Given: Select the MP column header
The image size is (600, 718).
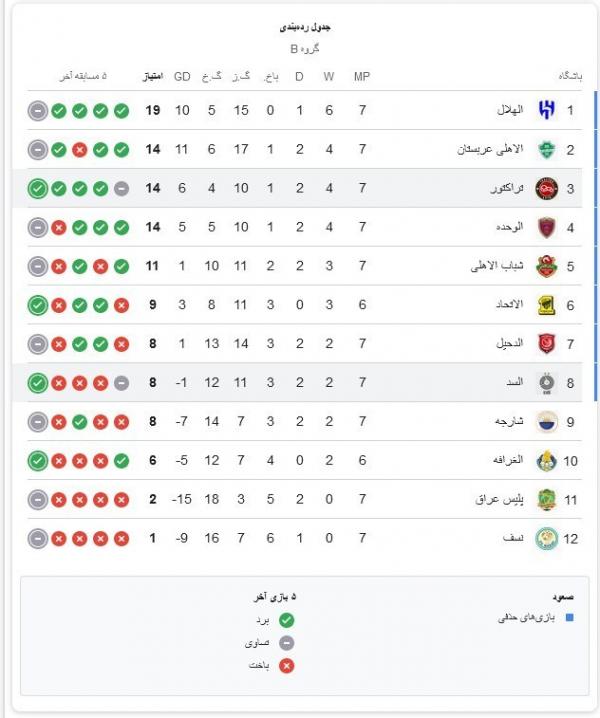Looking at the screenshot, I should click(362, 76).
